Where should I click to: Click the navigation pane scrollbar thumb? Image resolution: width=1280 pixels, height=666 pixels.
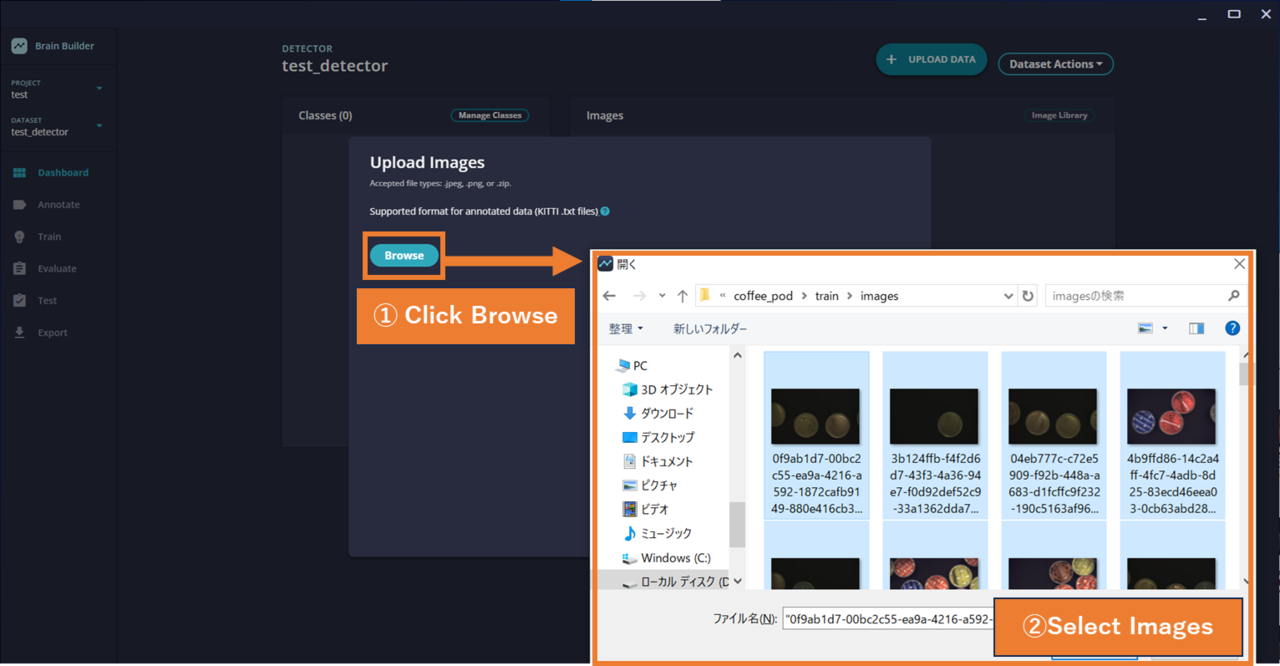pyautogui.click(x=738, y=524)
